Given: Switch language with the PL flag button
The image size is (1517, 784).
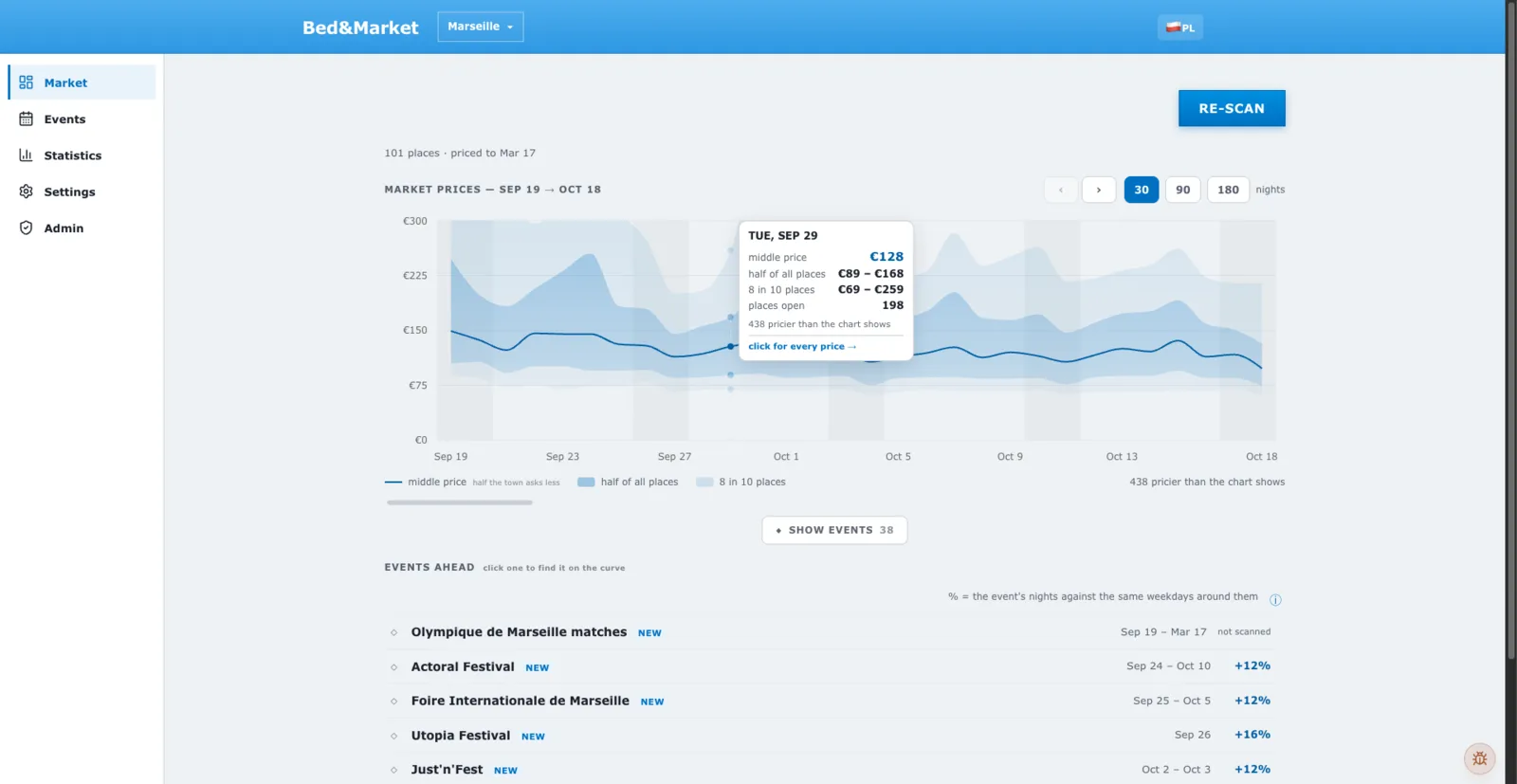Looking at the screenshot, I should (1179, 27).
